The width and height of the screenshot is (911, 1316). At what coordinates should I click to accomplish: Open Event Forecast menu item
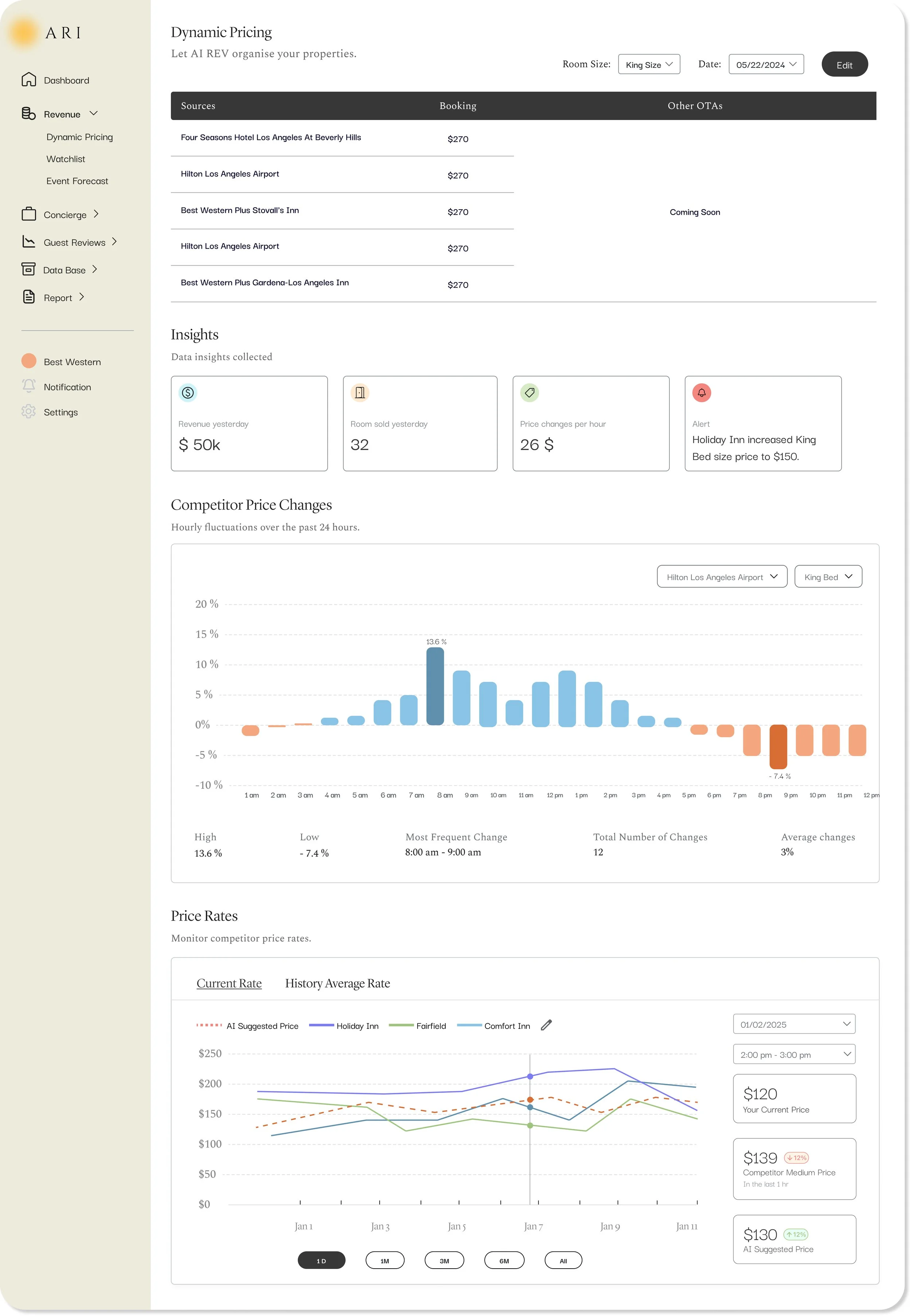tap(77, 181)
